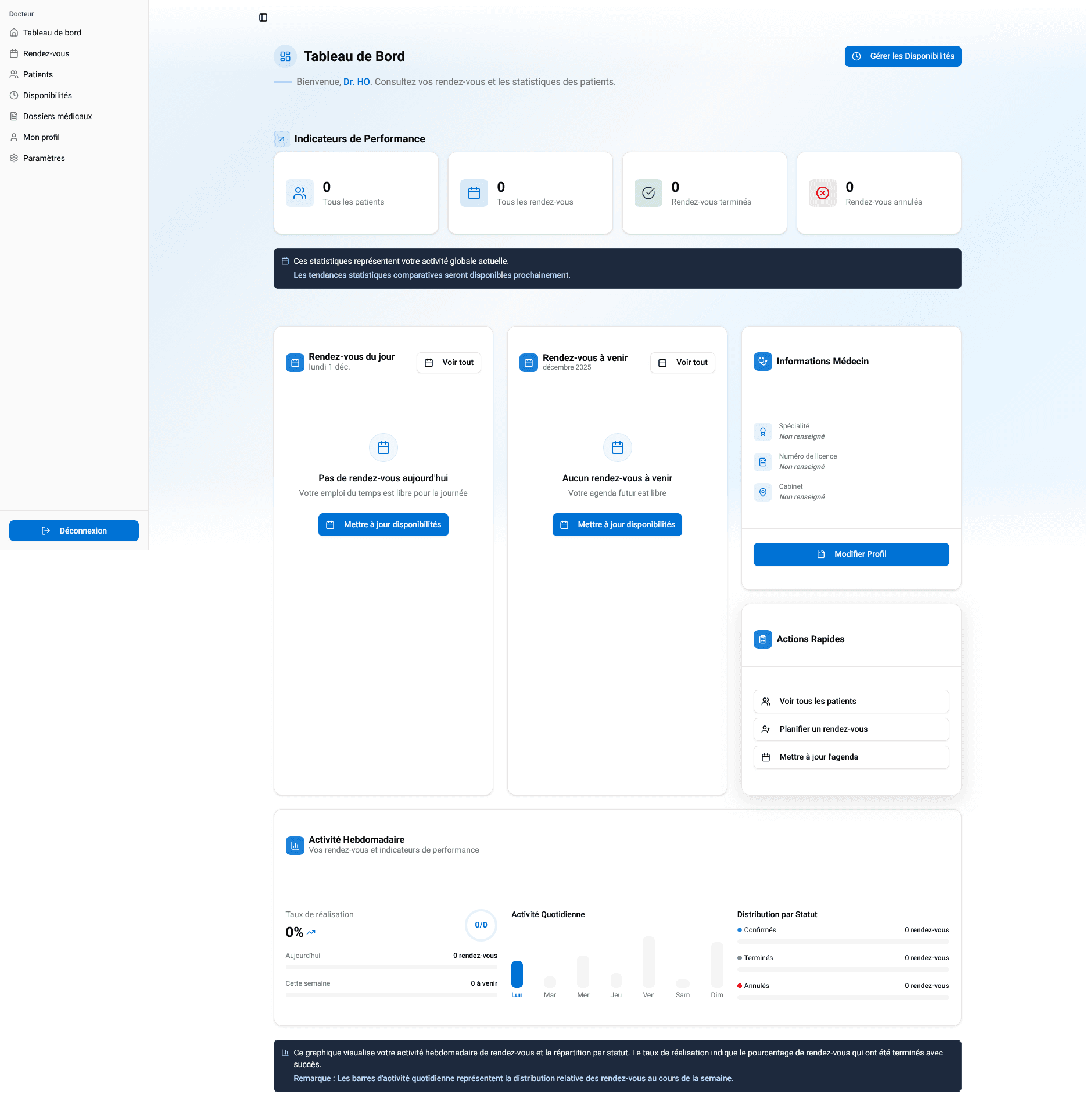Go to Dossiers médicaux in sidebar
Image resolution: width=1086 pixels, height=1120 pixels.
pos(58,116)
